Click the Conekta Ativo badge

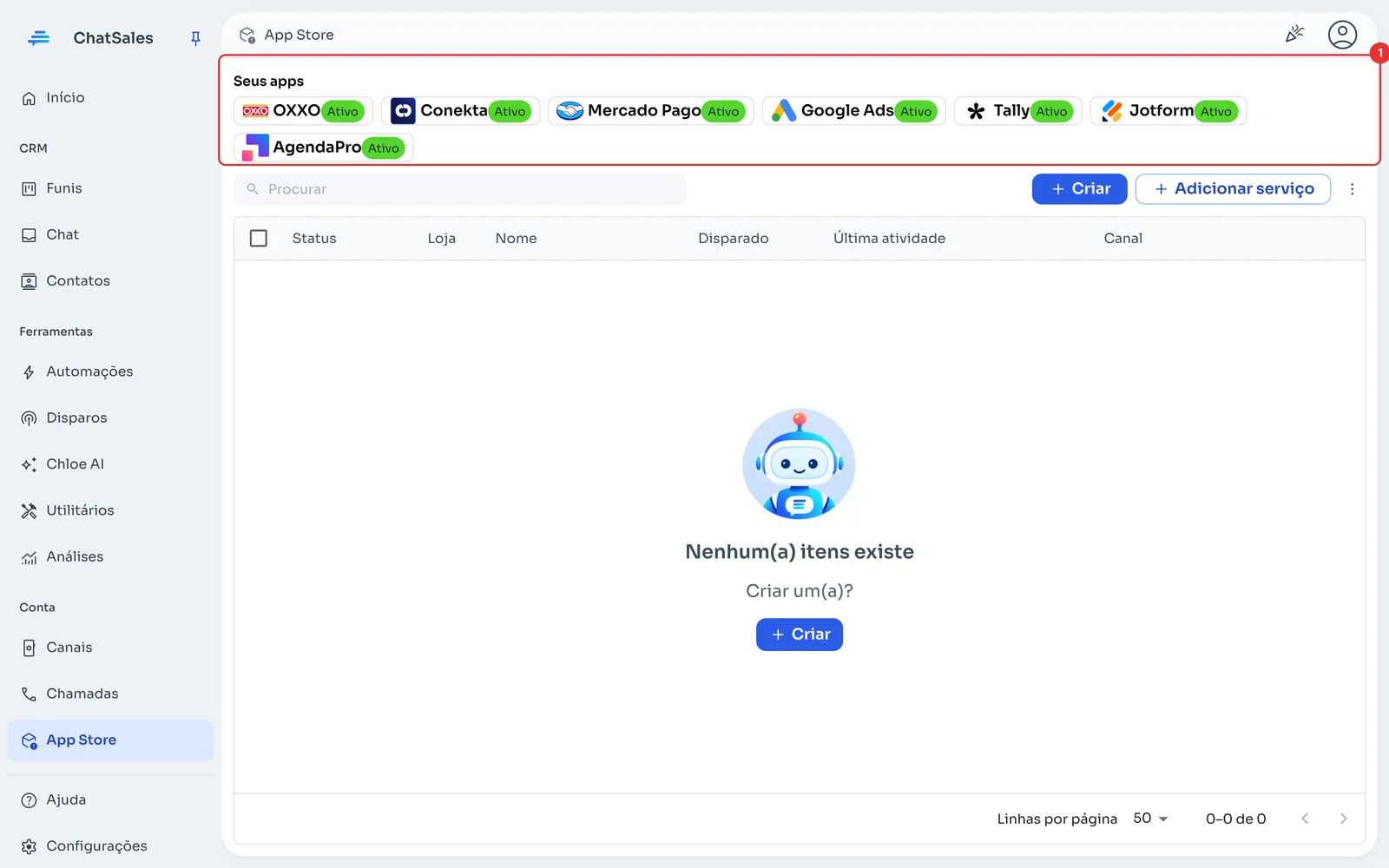[x=510, y=111]
